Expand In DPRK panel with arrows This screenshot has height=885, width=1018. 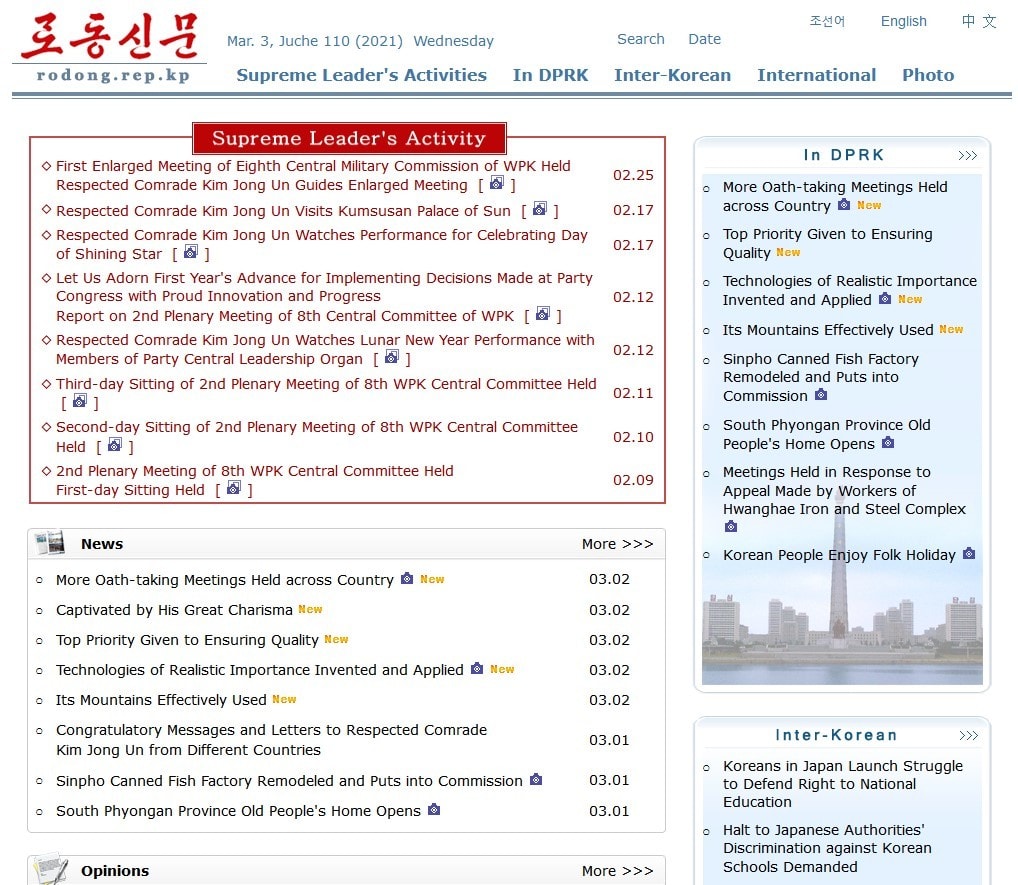tap(967, 155)
